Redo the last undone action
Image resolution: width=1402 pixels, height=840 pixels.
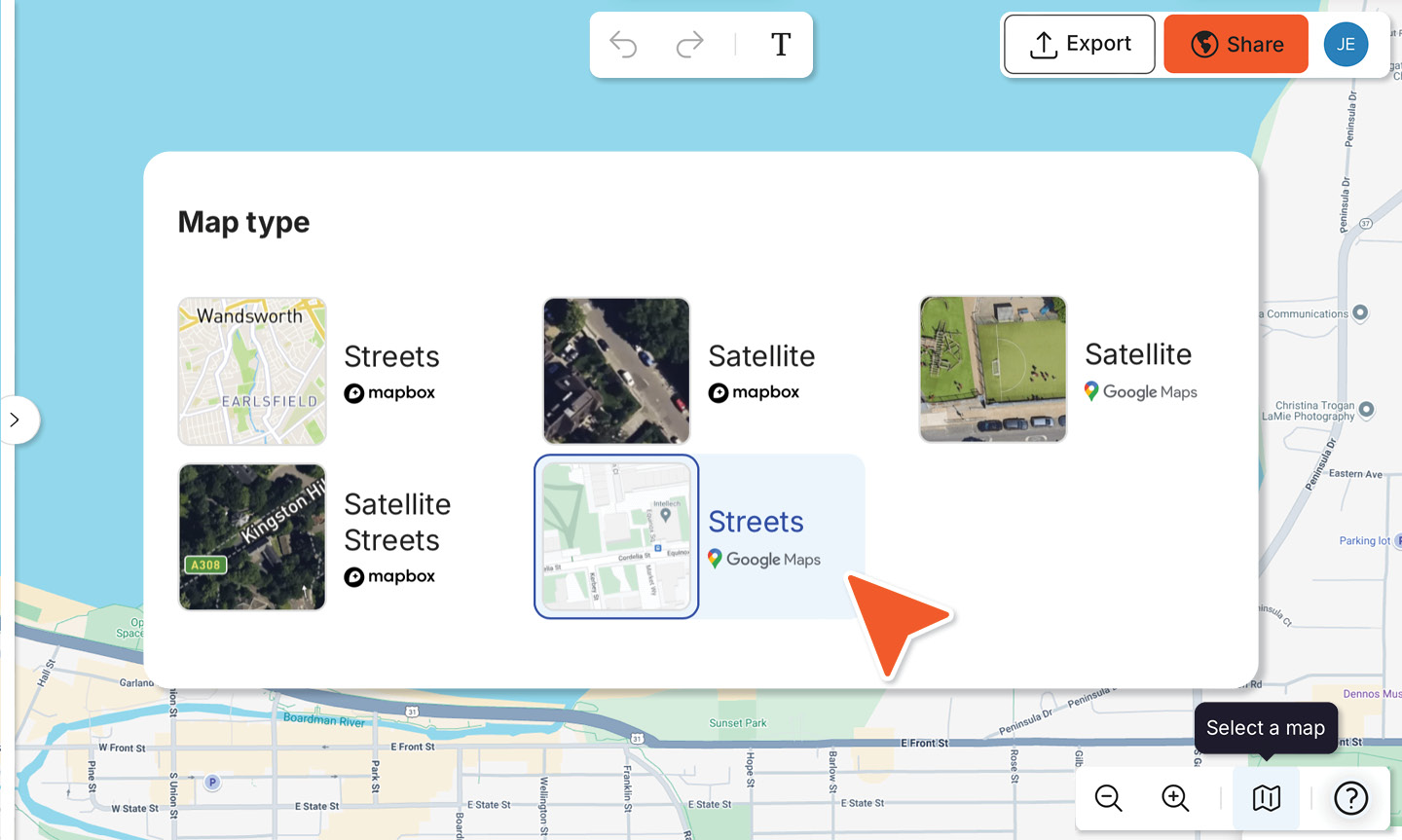coord(689,44)
